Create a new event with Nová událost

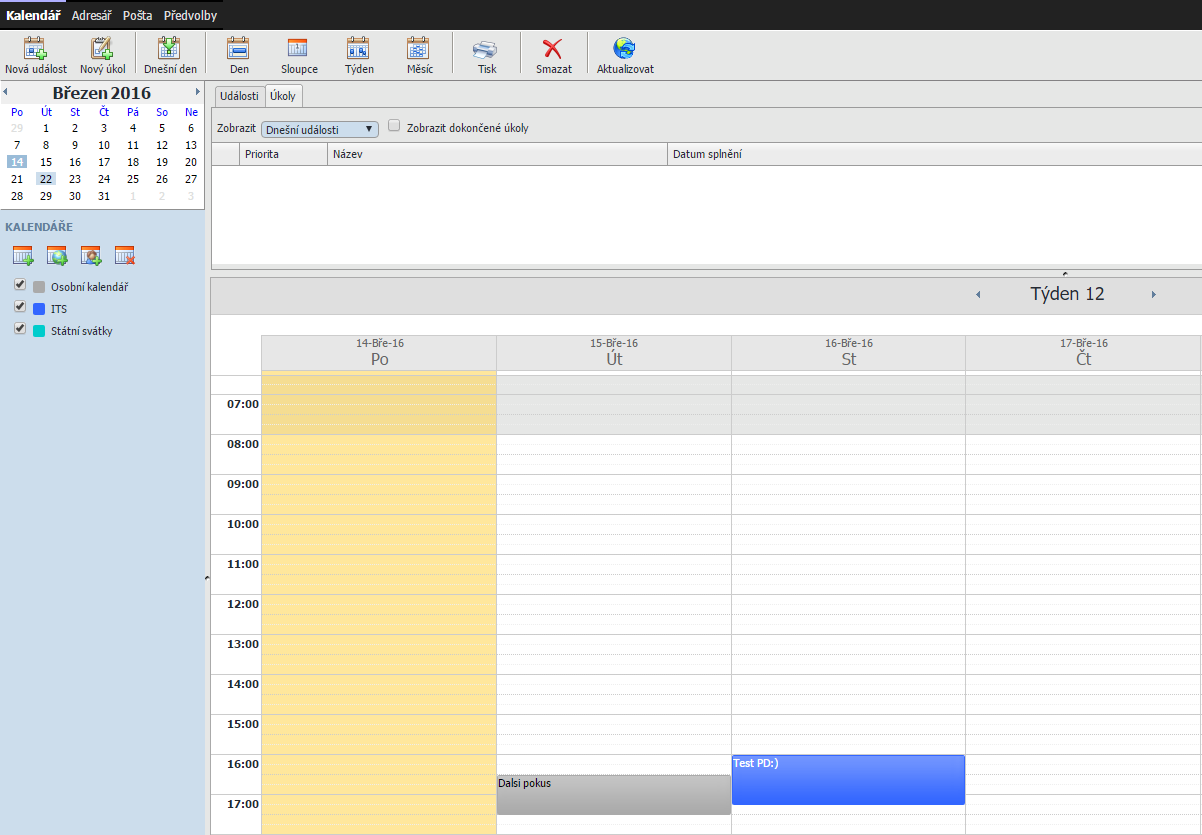click(36, 56)
